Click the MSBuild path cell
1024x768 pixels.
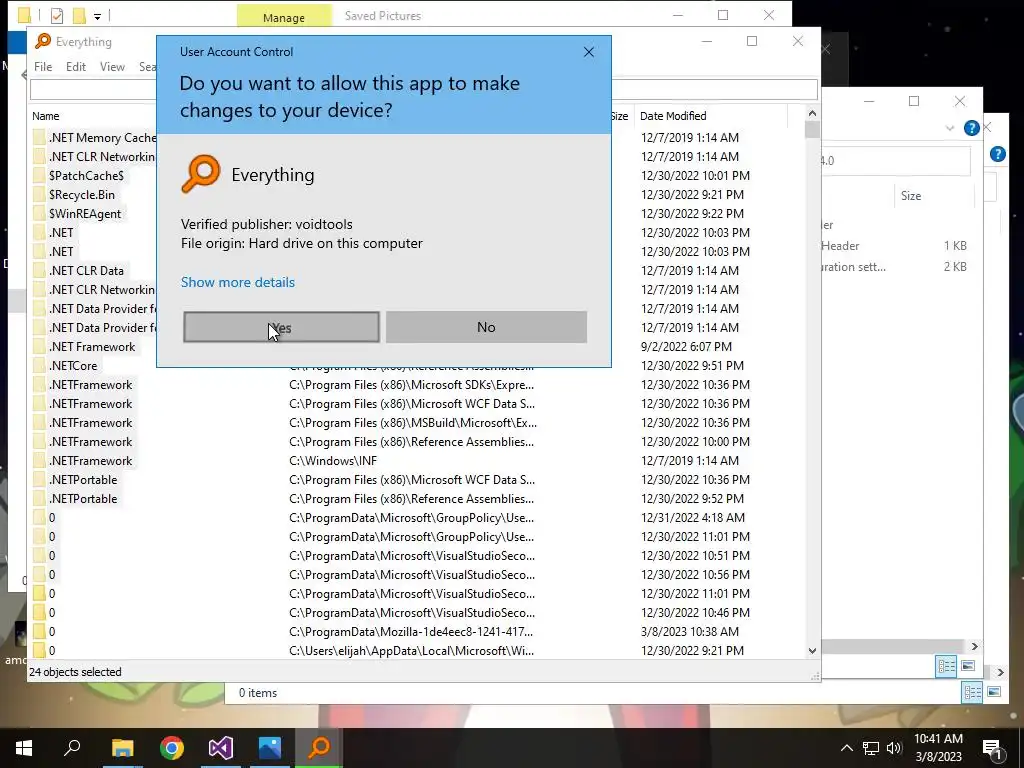tap(413, 423)
